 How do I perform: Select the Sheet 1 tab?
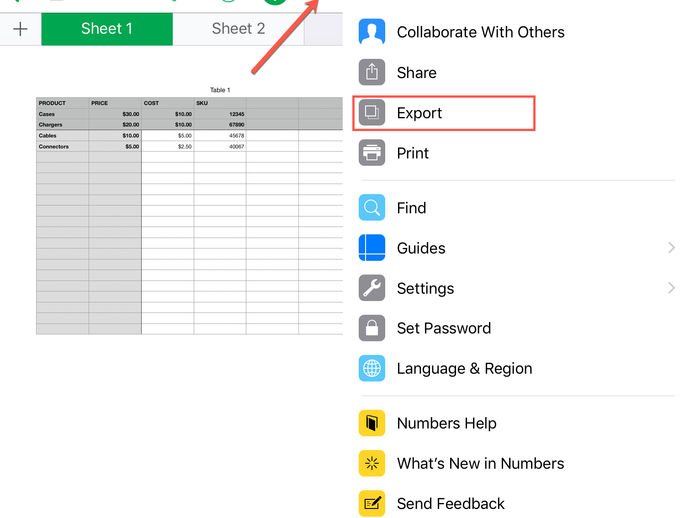107,29
